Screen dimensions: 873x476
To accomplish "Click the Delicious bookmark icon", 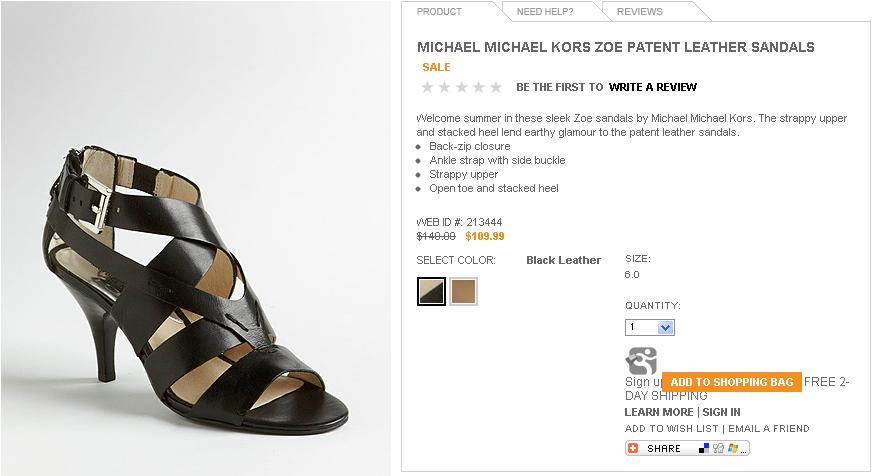I will (704, 448).
